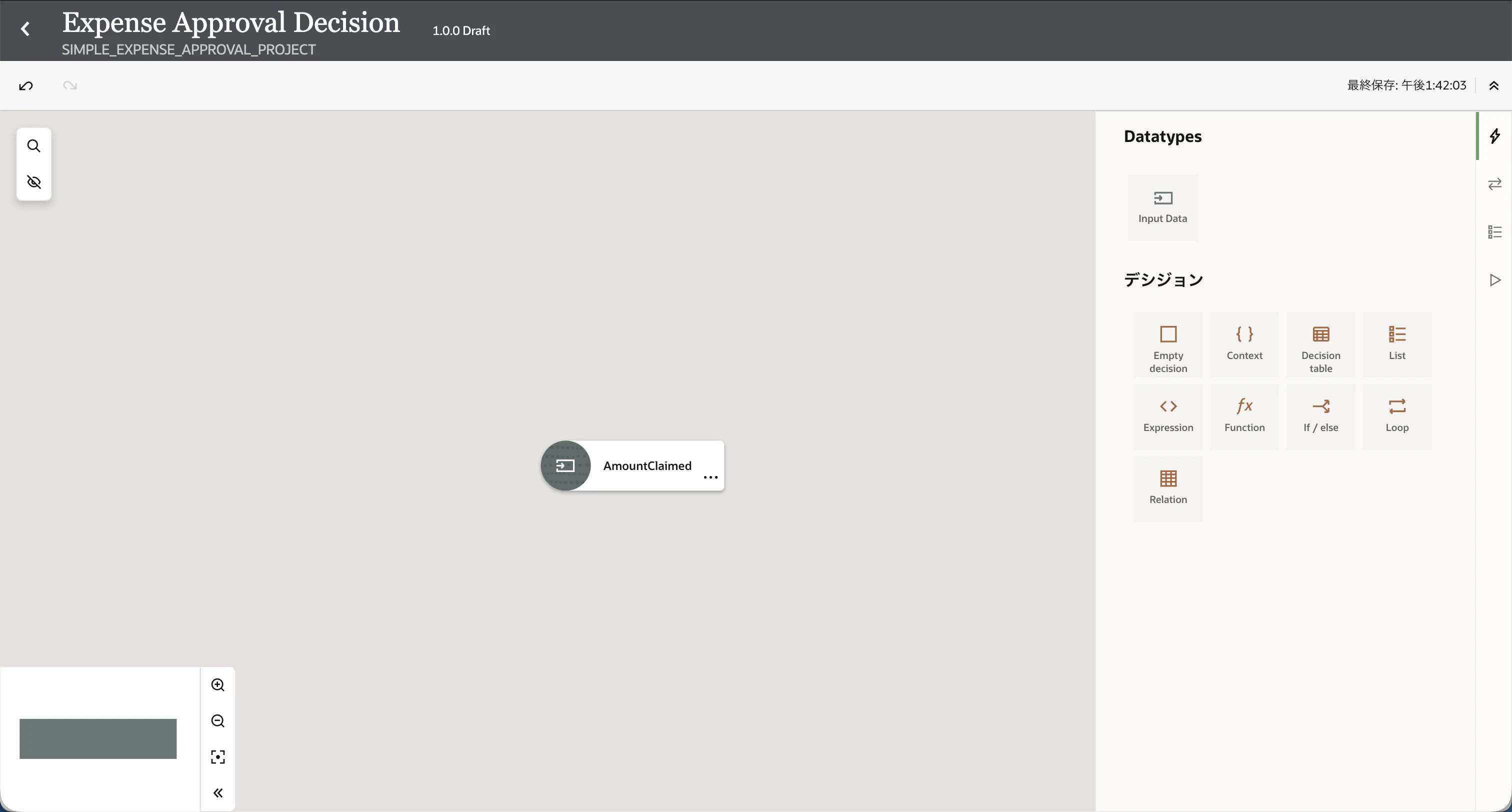Pick the Empty decision type
Viewport: 1512px width, 812px height.
tap(1168, 344)
